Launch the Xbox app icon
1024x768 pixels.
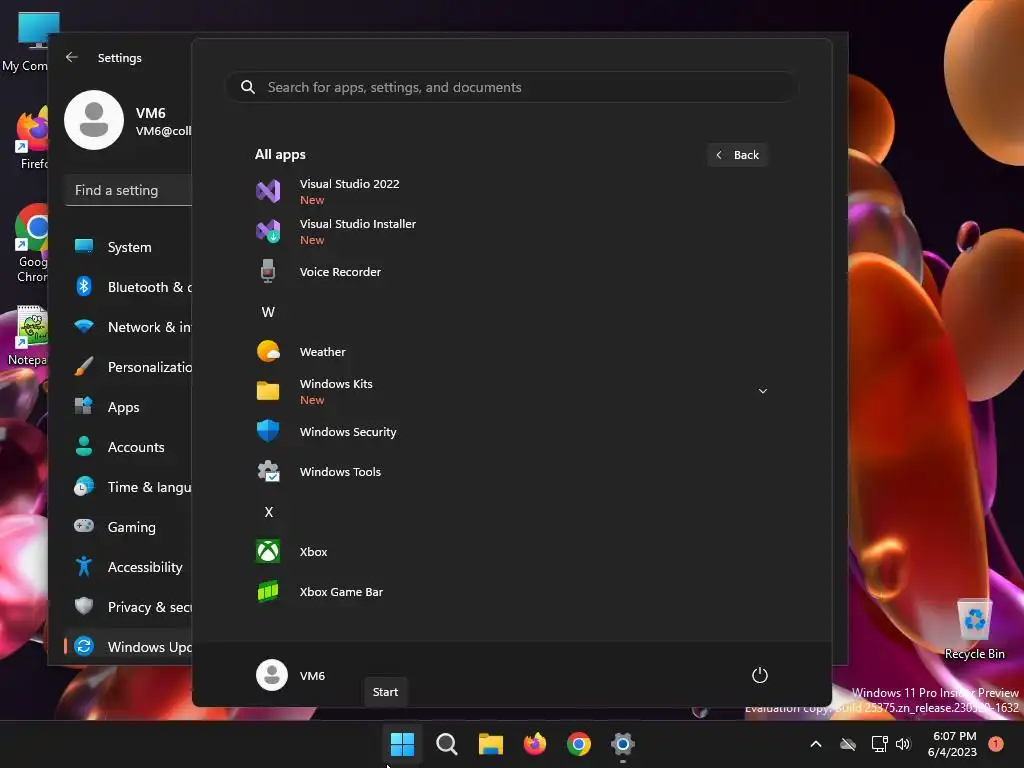click(x=268, y=551)
